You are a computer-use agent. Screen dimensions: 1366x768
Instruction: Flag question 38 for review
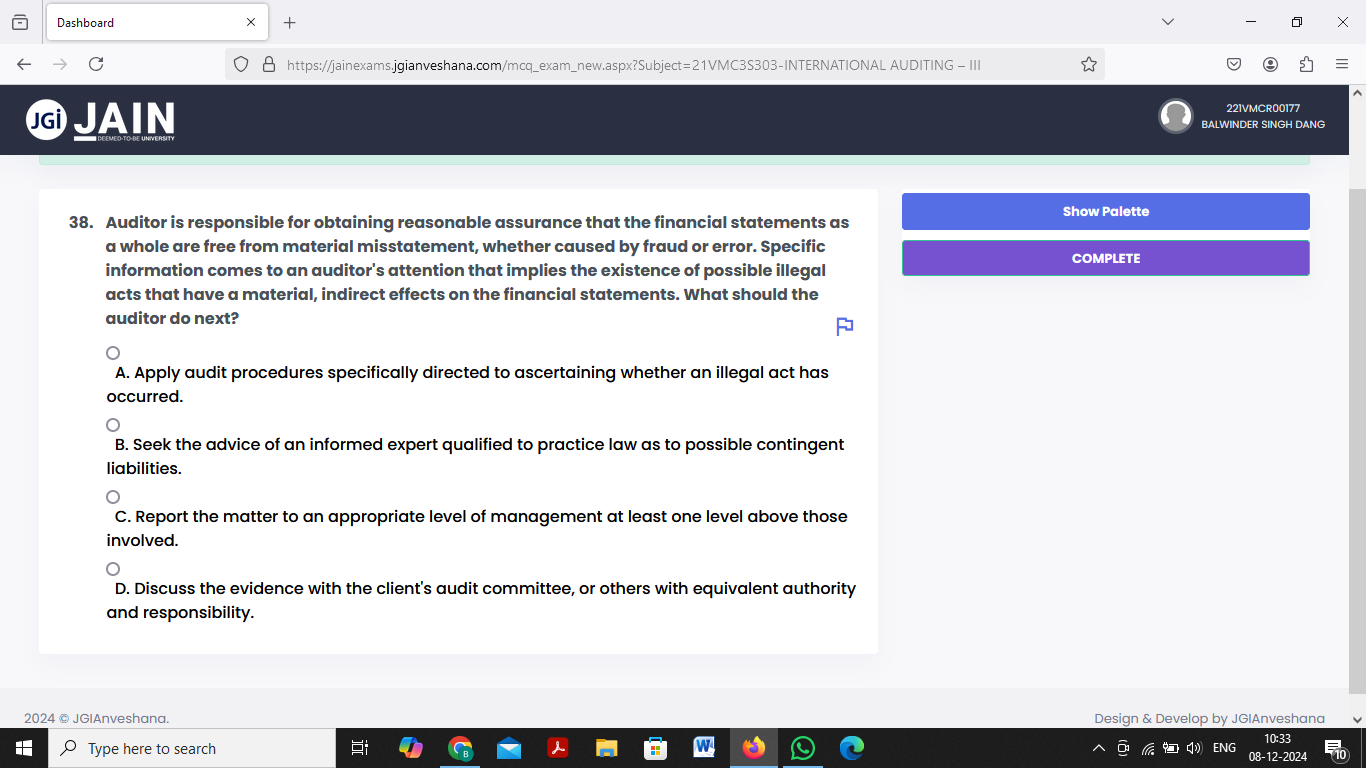point(845,326)
